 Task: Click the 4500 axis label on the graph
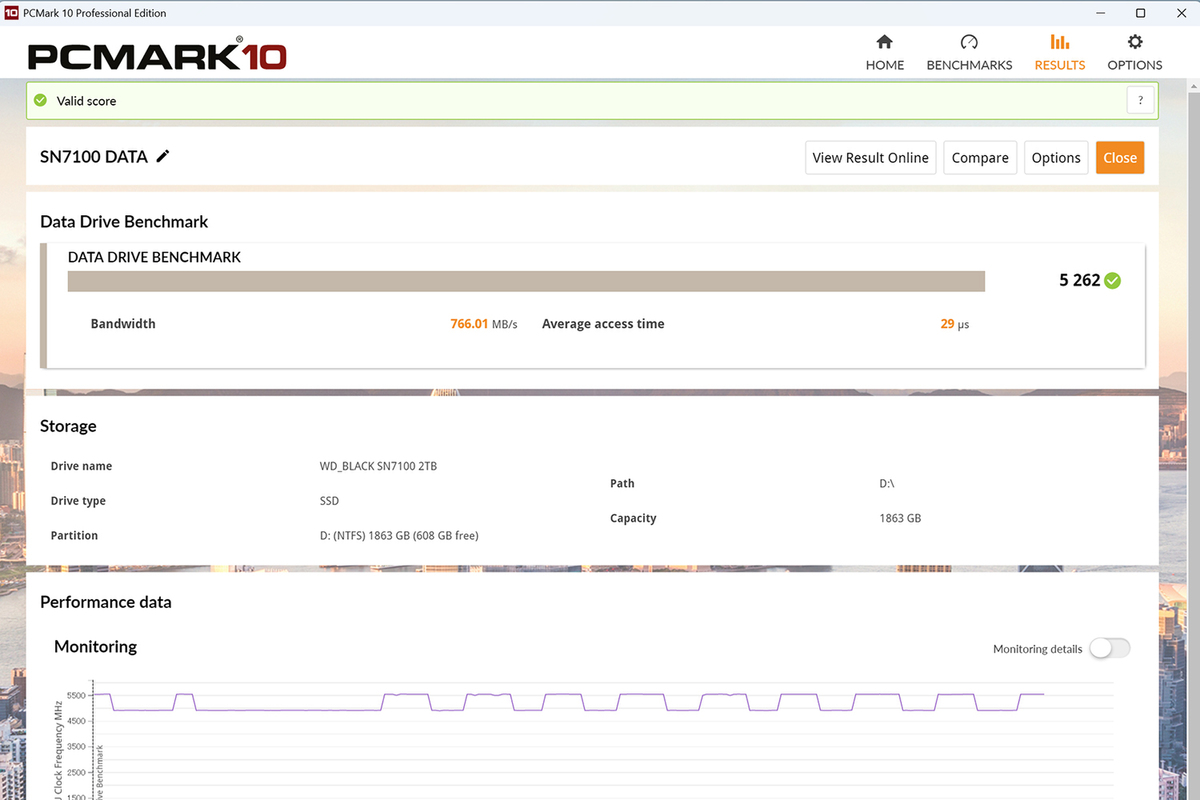click(x=78, y=721)
